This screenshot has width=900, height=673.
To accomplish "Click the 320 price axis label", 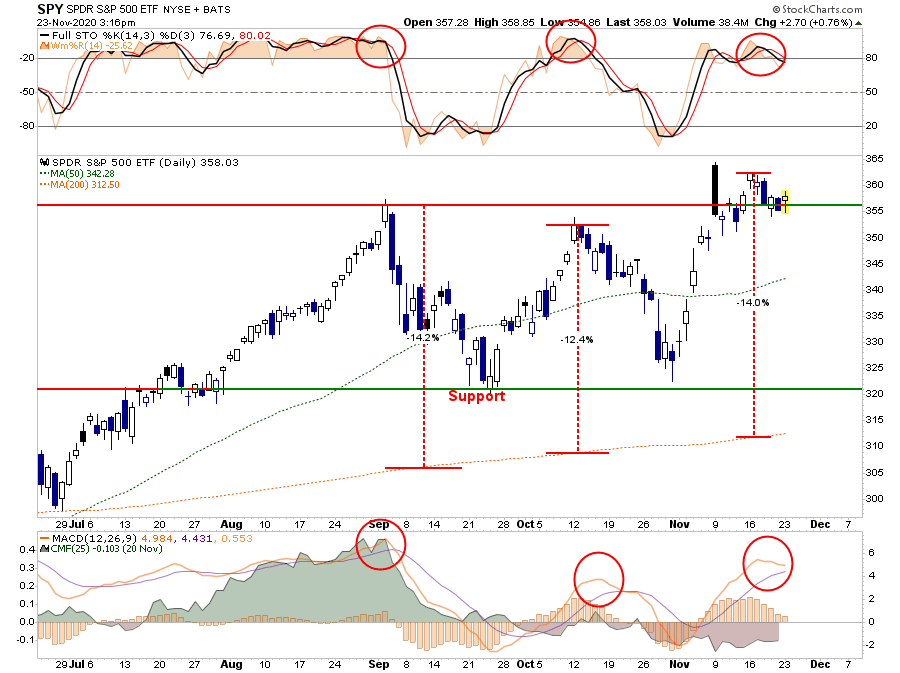I will pyautogui.click(x=875, y=394).
